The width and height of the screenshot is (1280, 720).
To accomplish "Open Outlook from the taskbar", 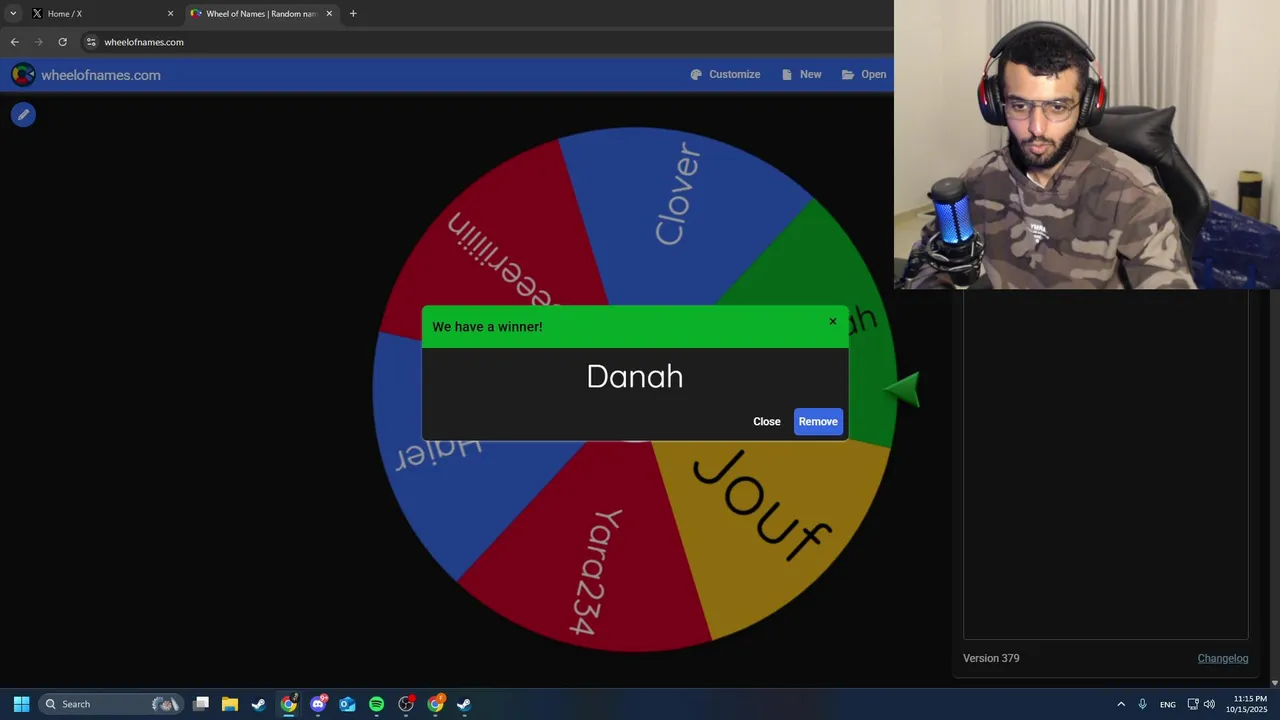I will tap(347, 704).
